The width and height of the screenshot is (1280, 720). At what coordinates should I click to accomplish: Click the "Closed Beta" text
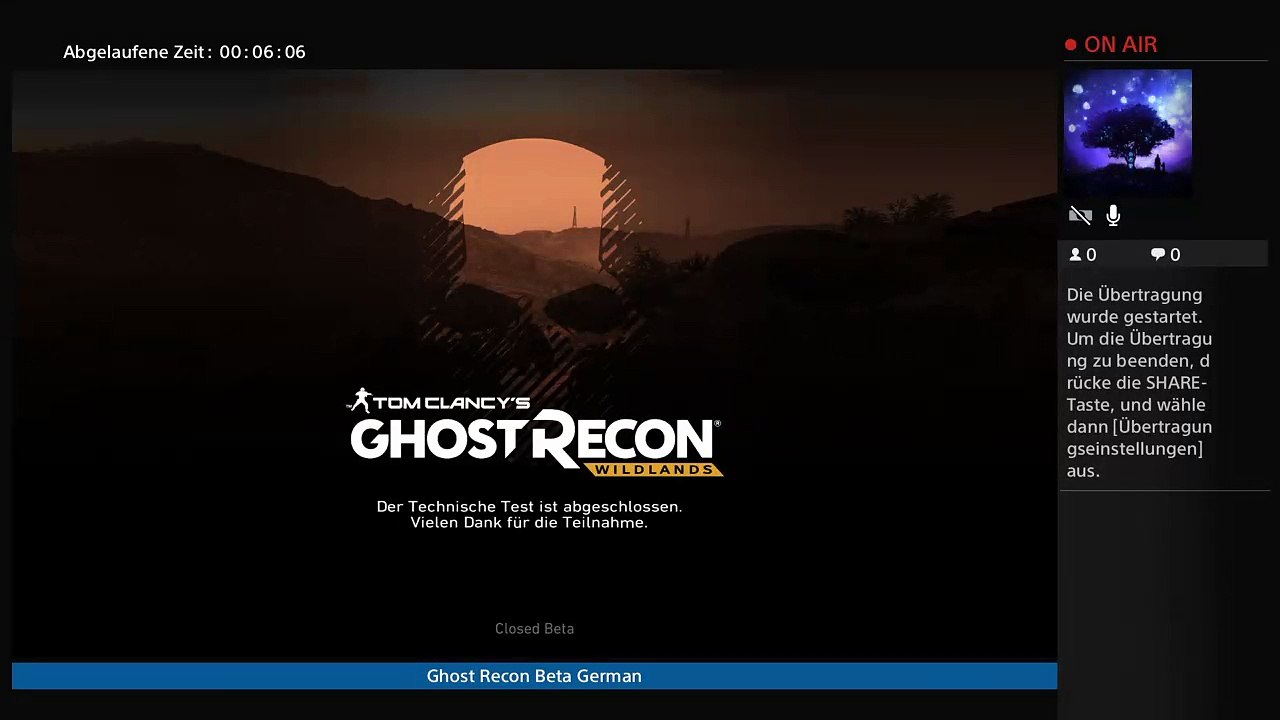coord(534,629)
